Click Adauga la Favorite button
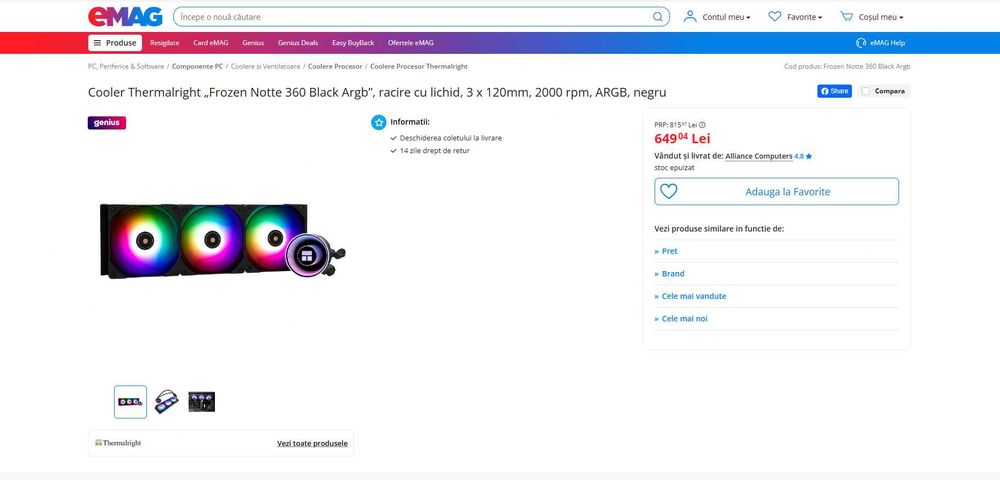The width and height of the screenshot is (1000, 480). [777, 191]
